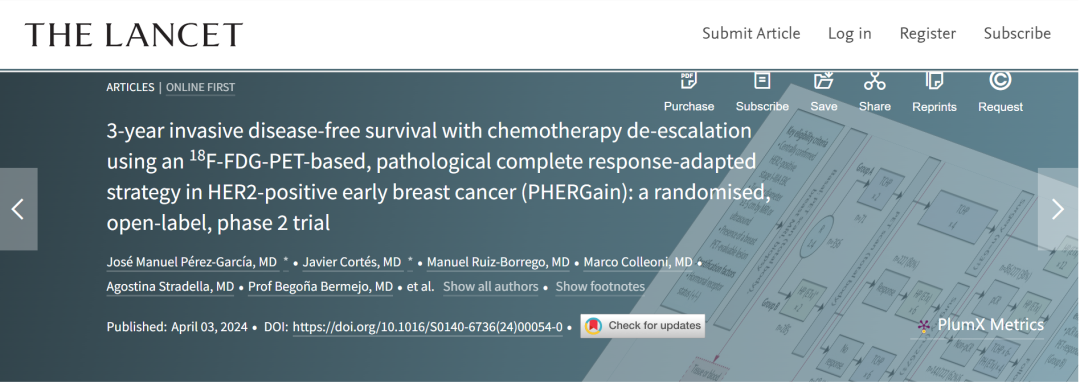This screenshot has width=1080, height=383.
Task: Click the Request copyright icon
Action: click(x=1000, y=81)
